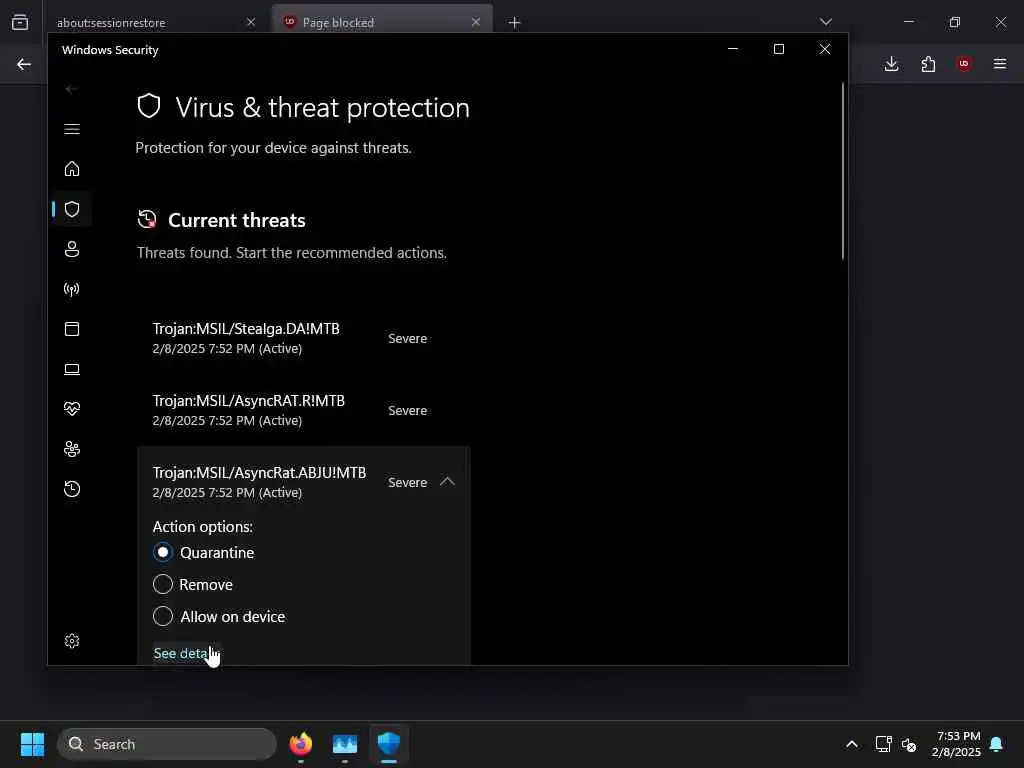The image size is (1024, 768).
Task: Open the Windows Security navigation hamburger menu
Action: tap(72, 129)
